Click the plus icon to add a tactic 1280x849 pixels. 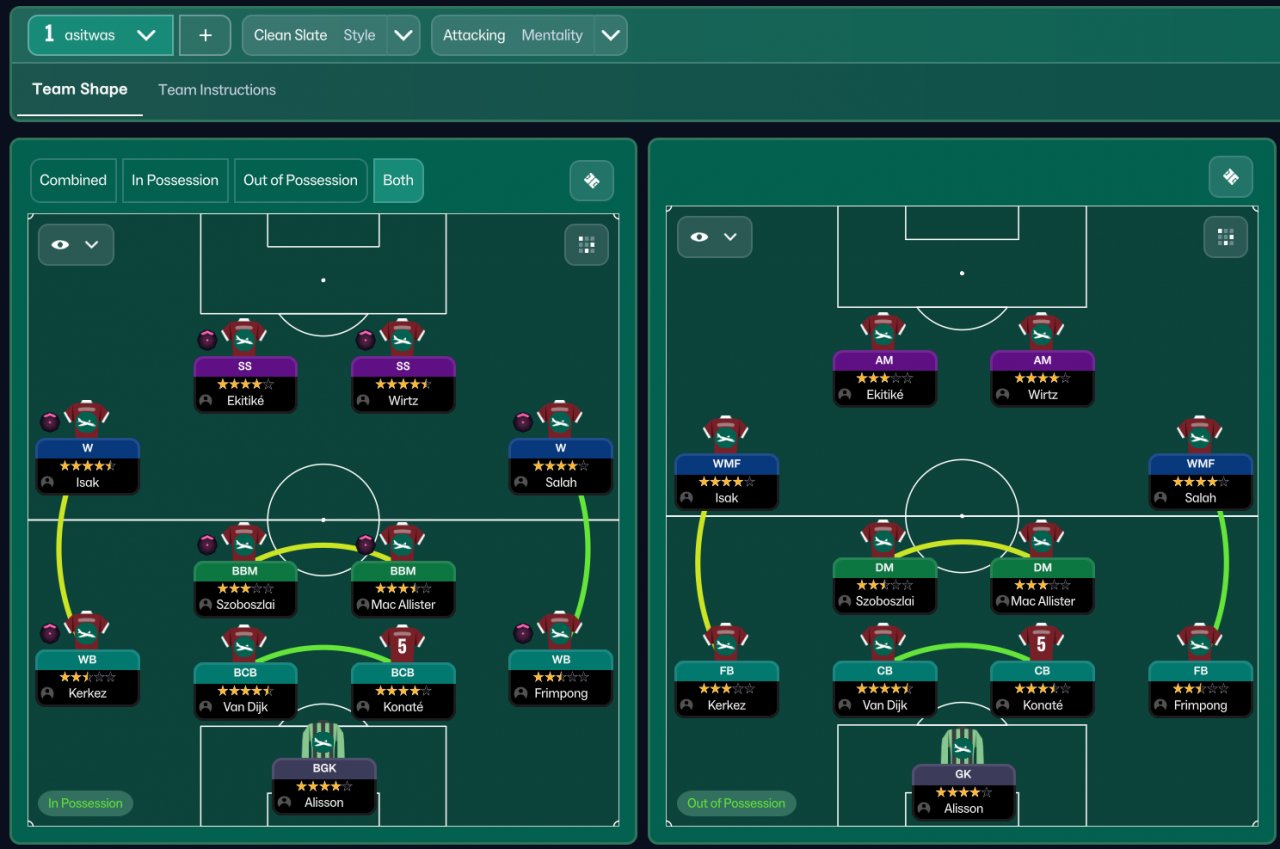point(205,35)
